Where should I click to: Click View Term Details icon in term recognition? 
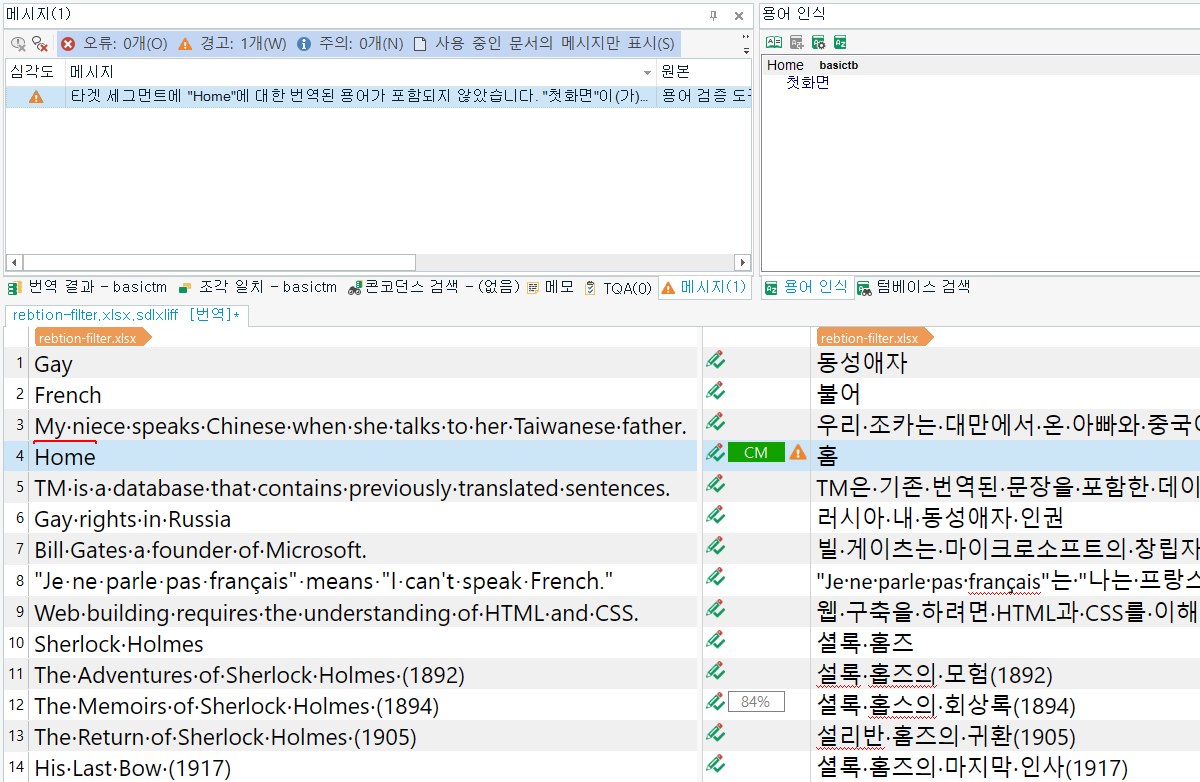[x=774, y=42]
